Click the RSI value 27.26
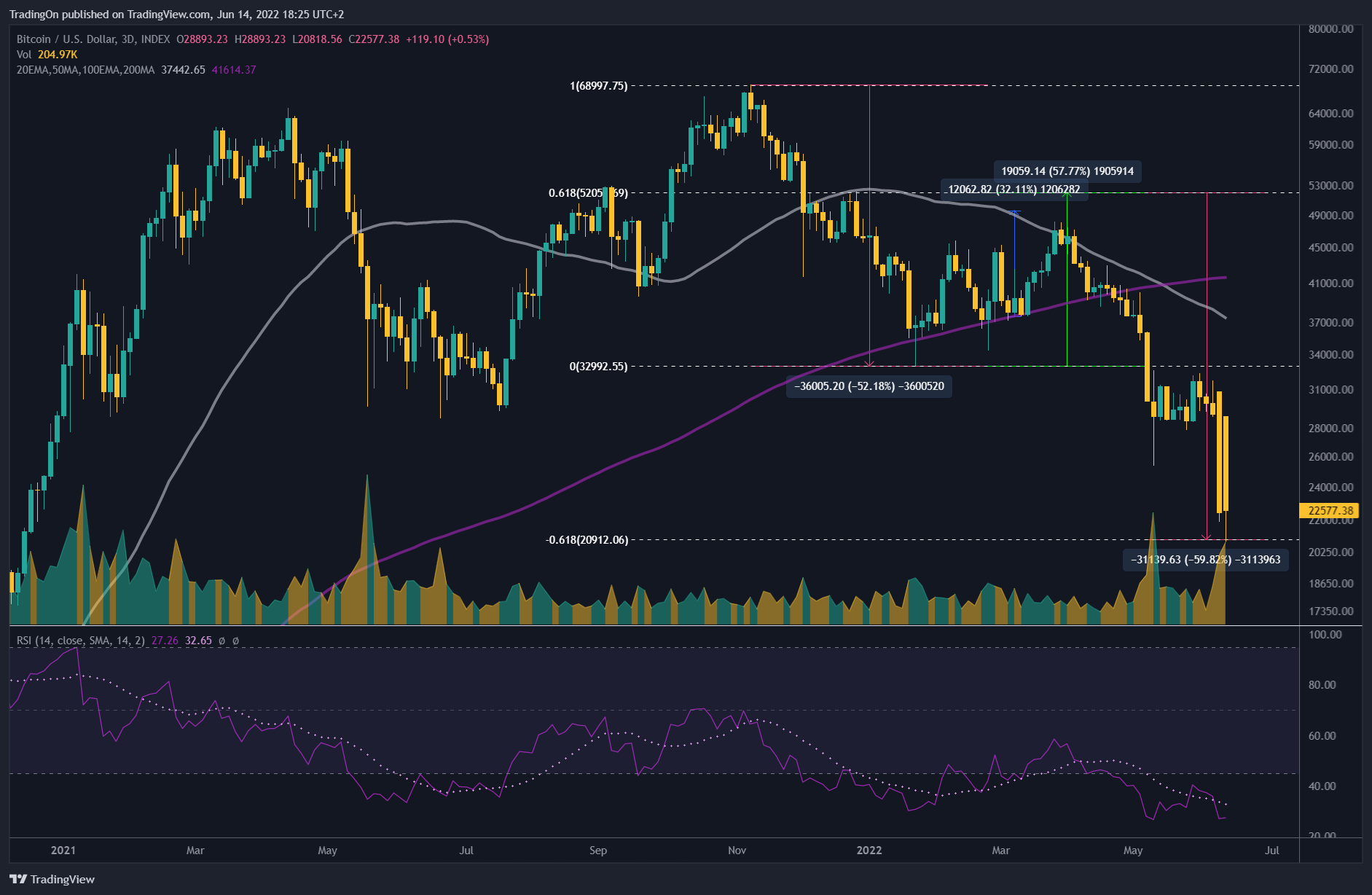The image size is (1372, 895). pyautogui.click(x=165, y=641)
